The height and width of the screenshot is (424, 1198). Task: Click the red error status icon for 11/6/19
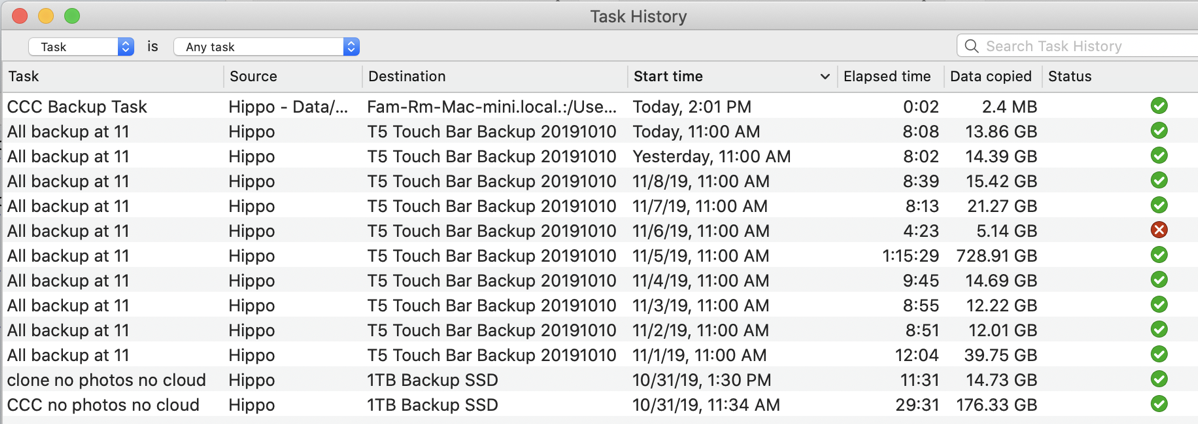[x=1159, y=230]
